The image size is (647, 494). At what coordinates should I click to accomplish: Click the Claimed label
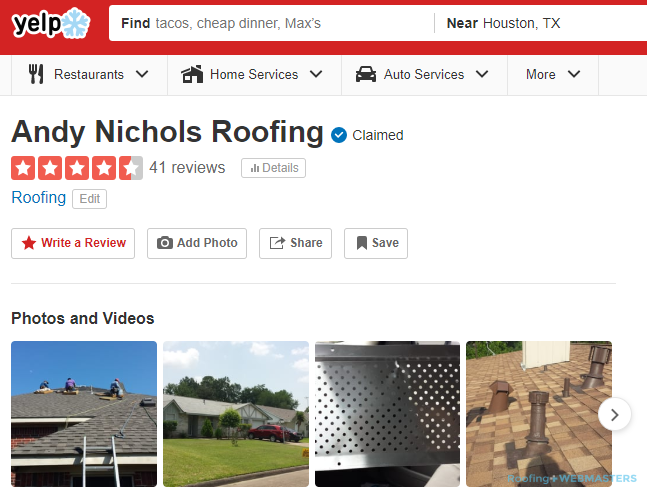pos(378,135)
